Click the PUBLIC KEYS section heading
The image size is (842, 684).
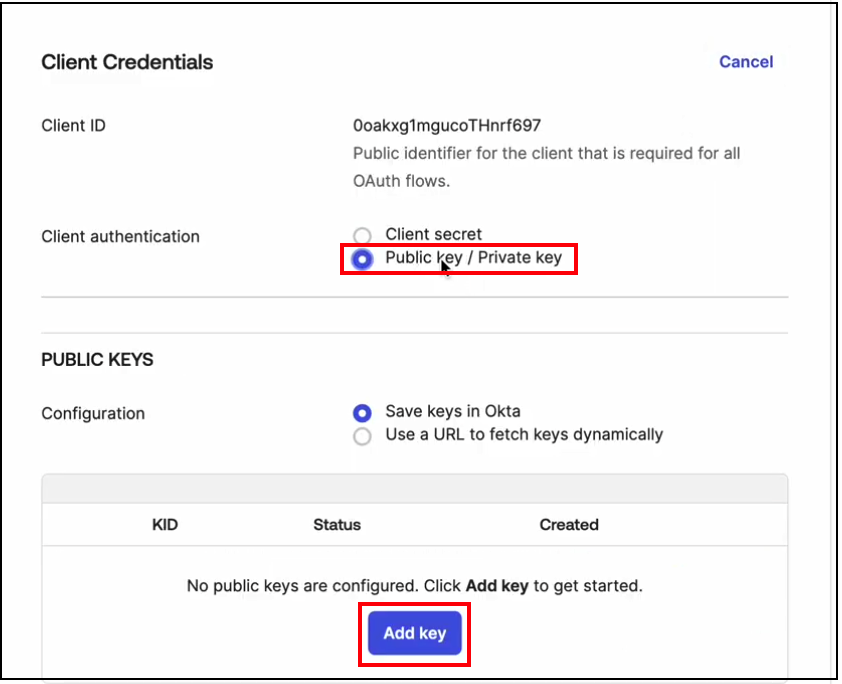(x=97, y=360)
